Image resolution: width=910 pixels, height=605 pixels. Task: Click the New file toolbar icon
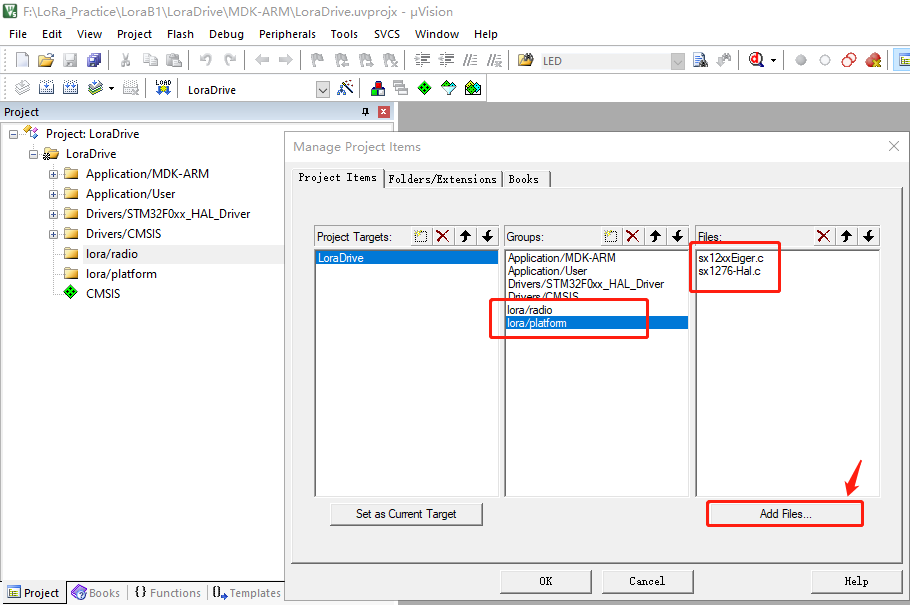pyautogui.click(x=22, y=60)
